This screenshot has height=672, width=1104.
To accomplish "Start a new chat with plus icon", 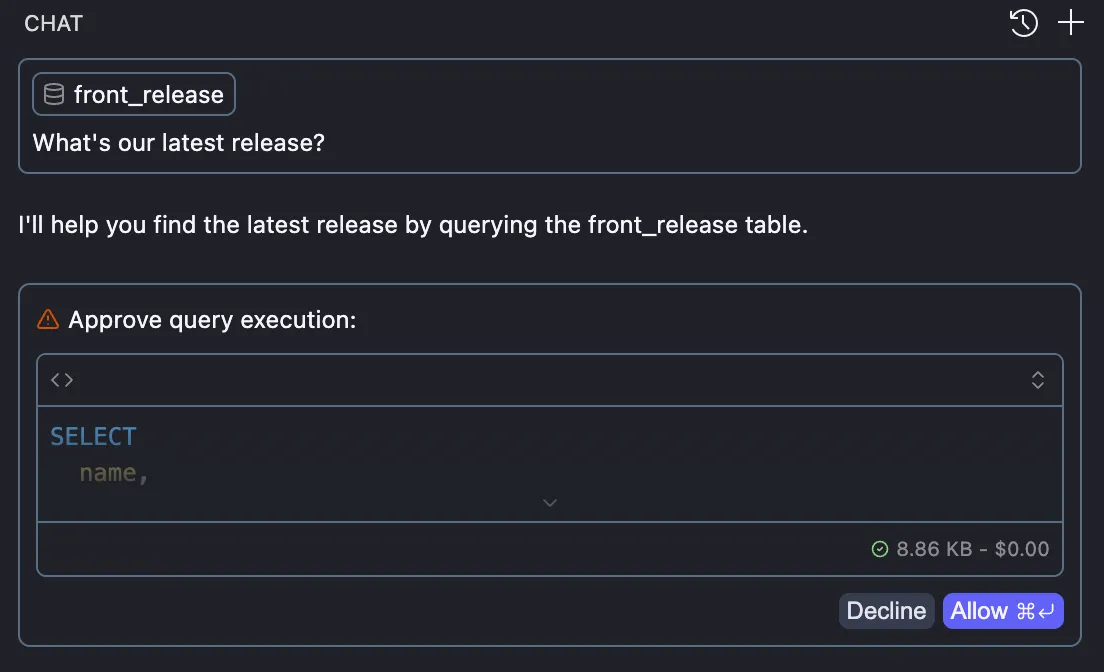I will pos(1071,23).
